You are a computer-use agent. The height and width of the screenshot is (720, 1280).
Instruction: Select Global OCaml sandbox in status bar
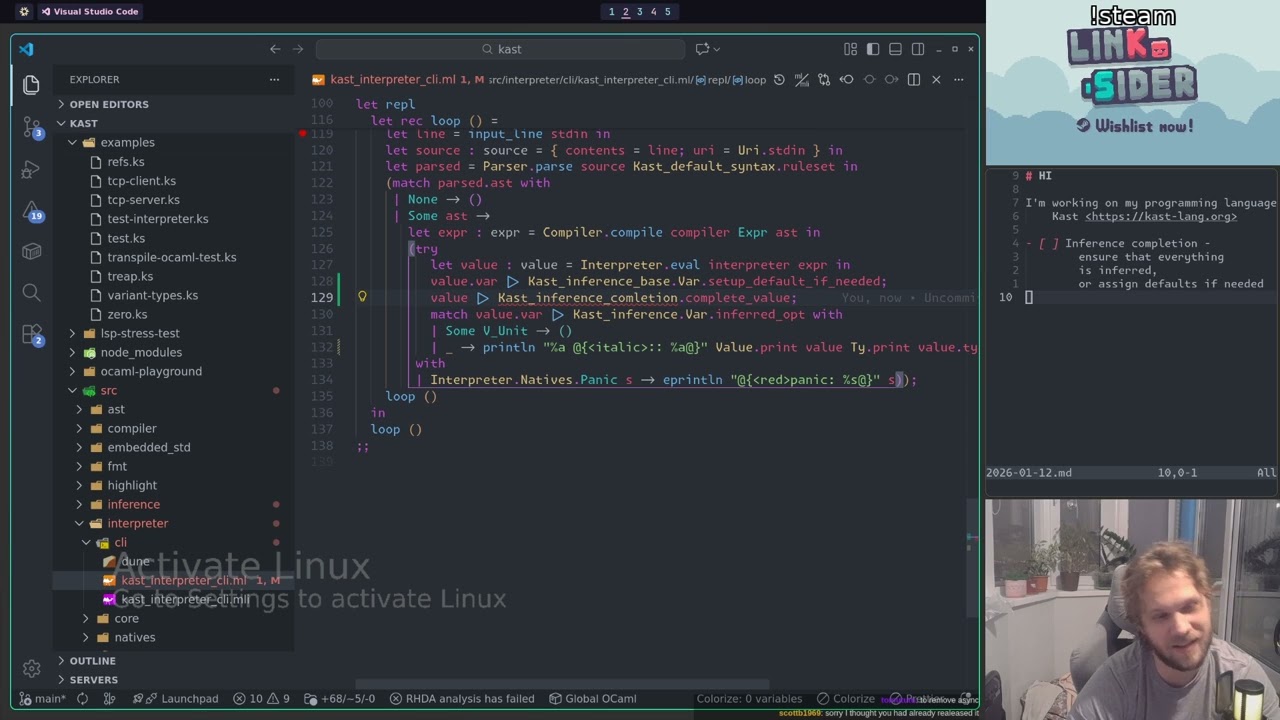point(593,698)
